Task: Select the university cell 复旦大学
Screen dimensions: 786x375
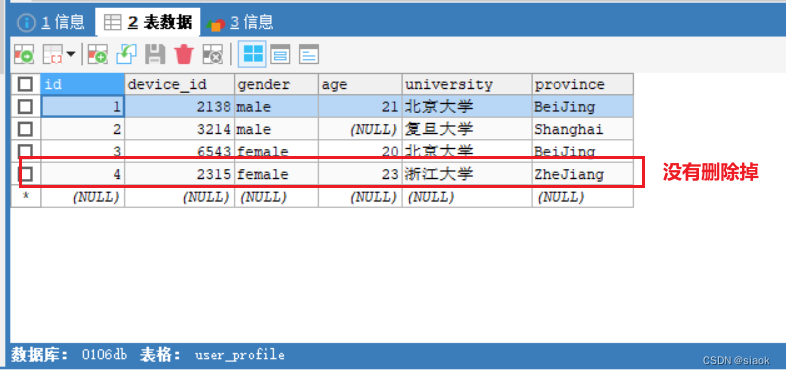Action: tap(467, 129)
